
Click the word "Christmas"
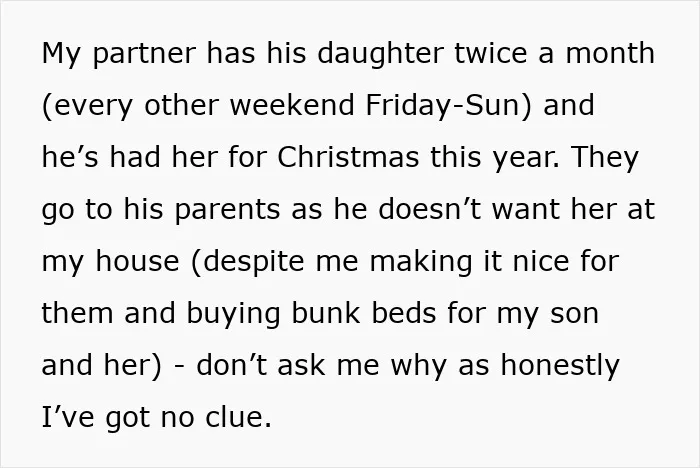coord(348,157)
